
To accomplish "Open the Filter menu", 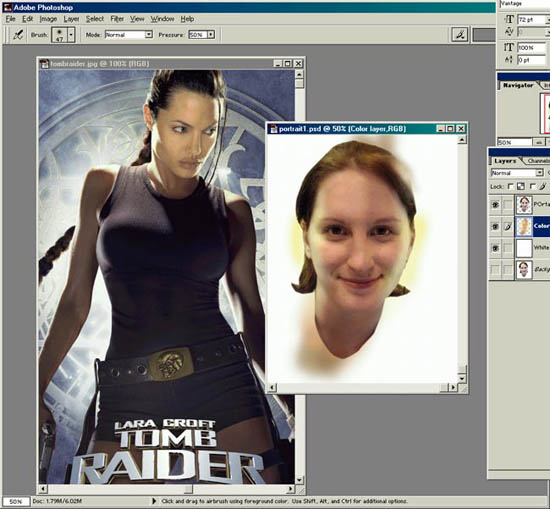I will pos(117,19).
